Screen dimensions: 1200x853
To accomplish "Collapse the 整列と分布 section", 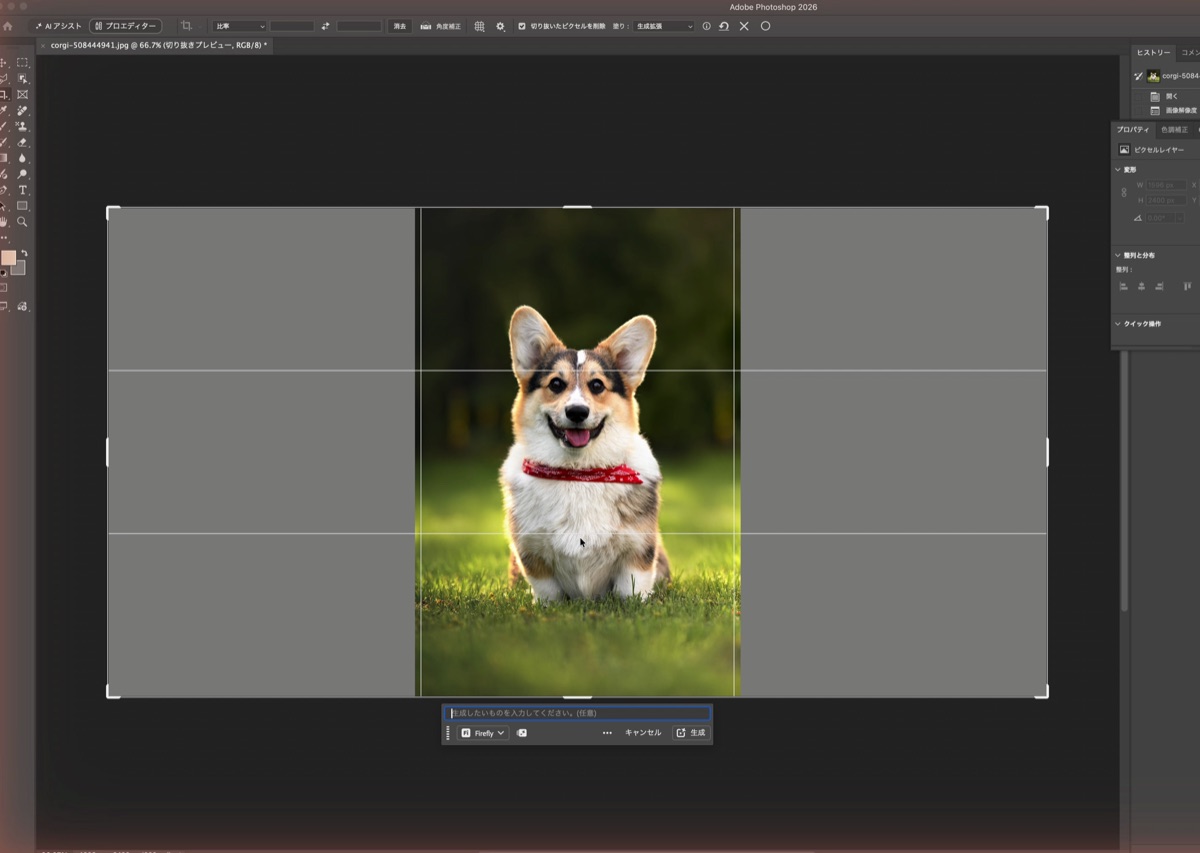I will pos(1119,255).
